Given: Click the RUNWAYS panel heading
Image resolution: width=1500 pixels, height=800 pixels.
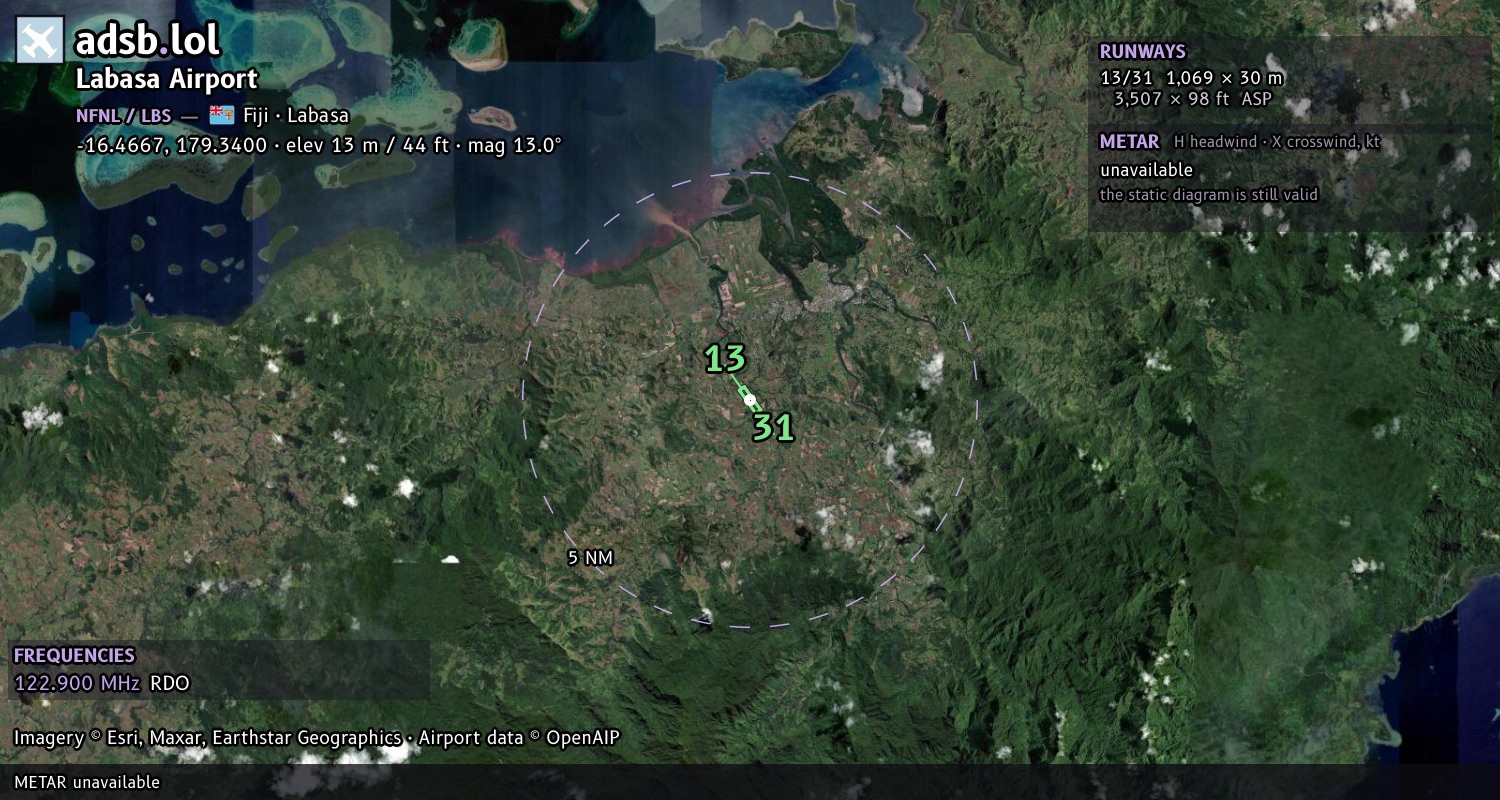Looking at the screenshot, I should coord(1142,51).
